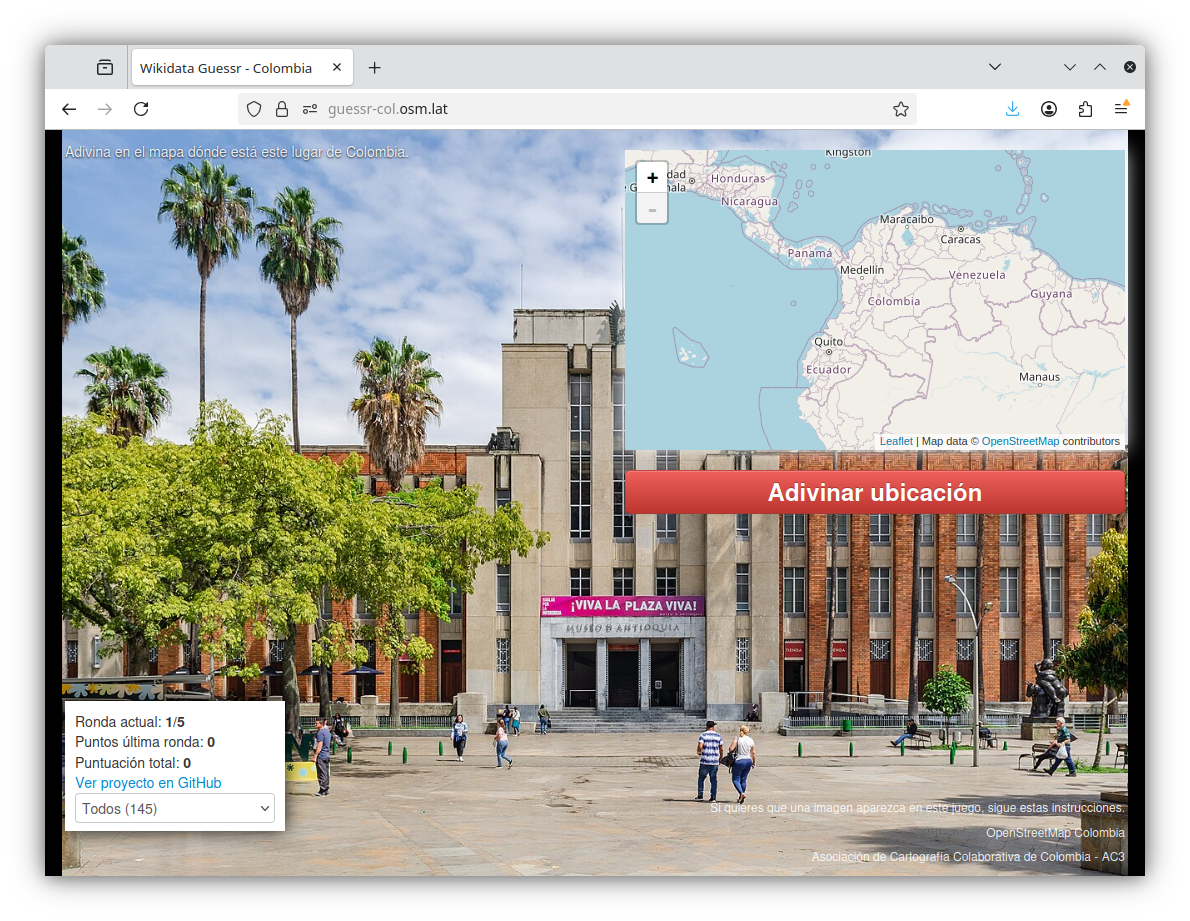Open the extensions panel

point(1085,109)
